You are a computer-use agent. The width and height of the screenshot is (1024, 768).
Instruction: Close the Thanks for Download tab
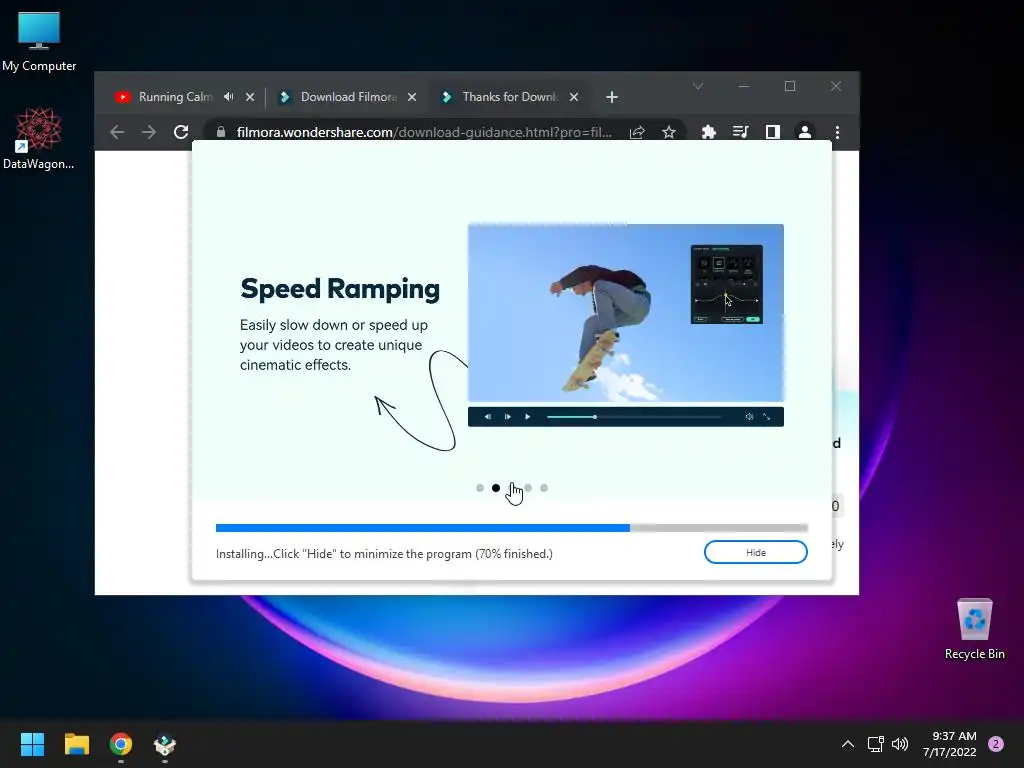click(574, 97)
